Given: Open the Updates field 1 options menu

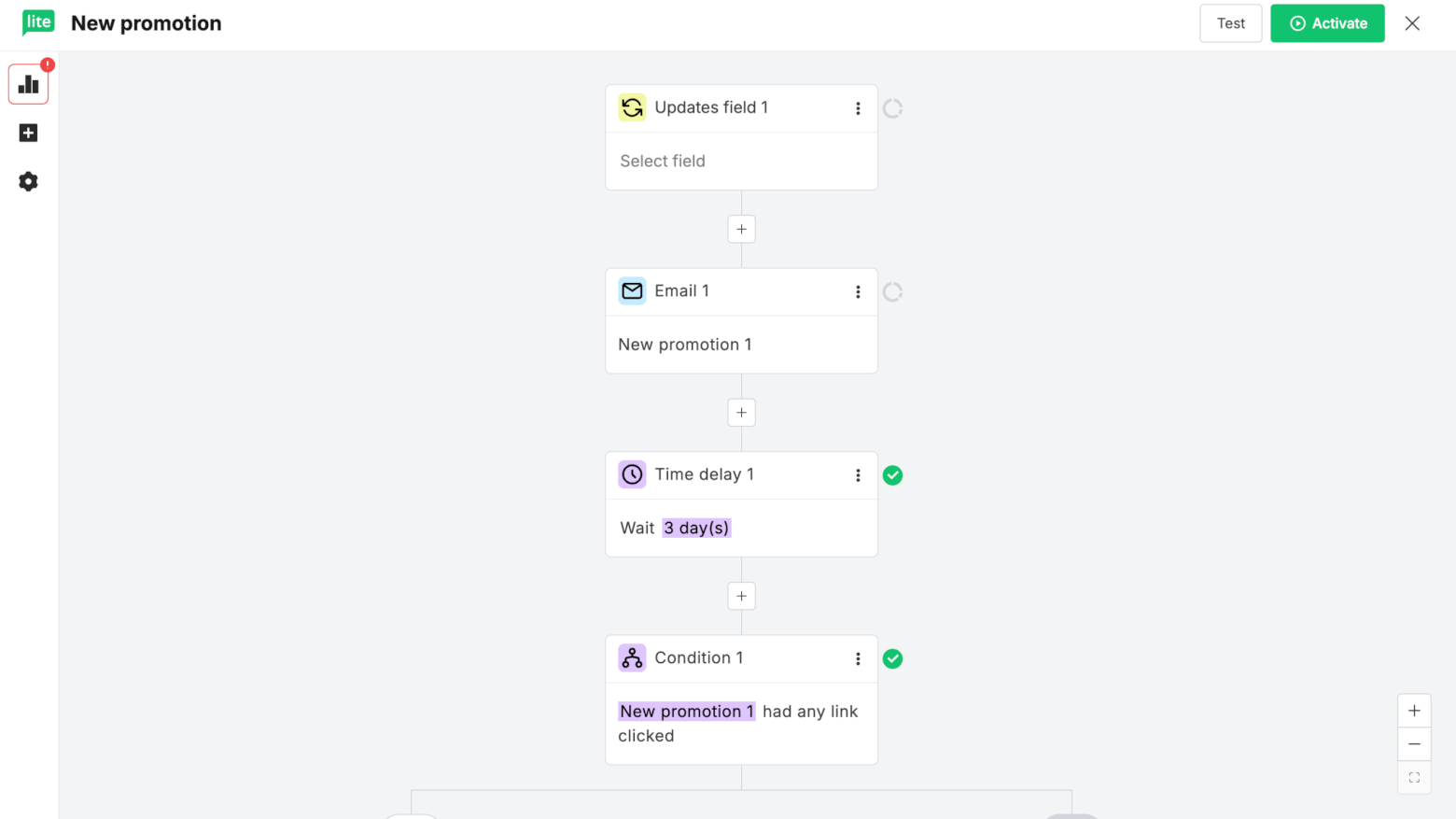Looking at the screenshot, I should (858, 108).
